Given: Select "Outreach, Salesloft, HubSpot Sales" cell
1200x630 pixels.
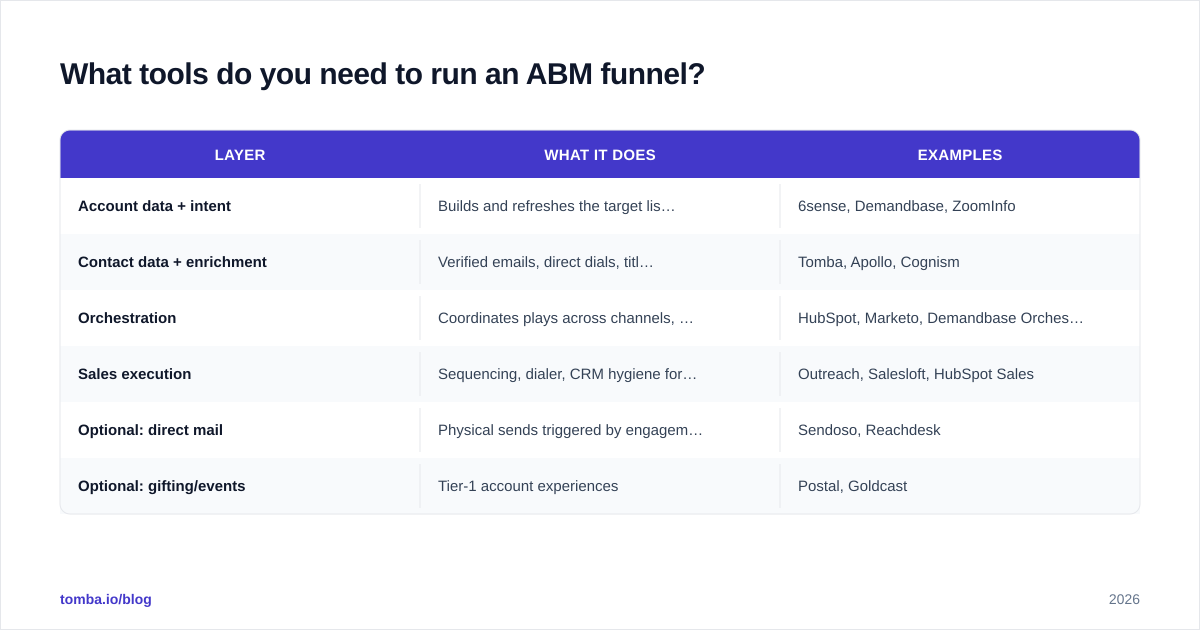Looking at the screenshot, I should (x=960, y=374).
